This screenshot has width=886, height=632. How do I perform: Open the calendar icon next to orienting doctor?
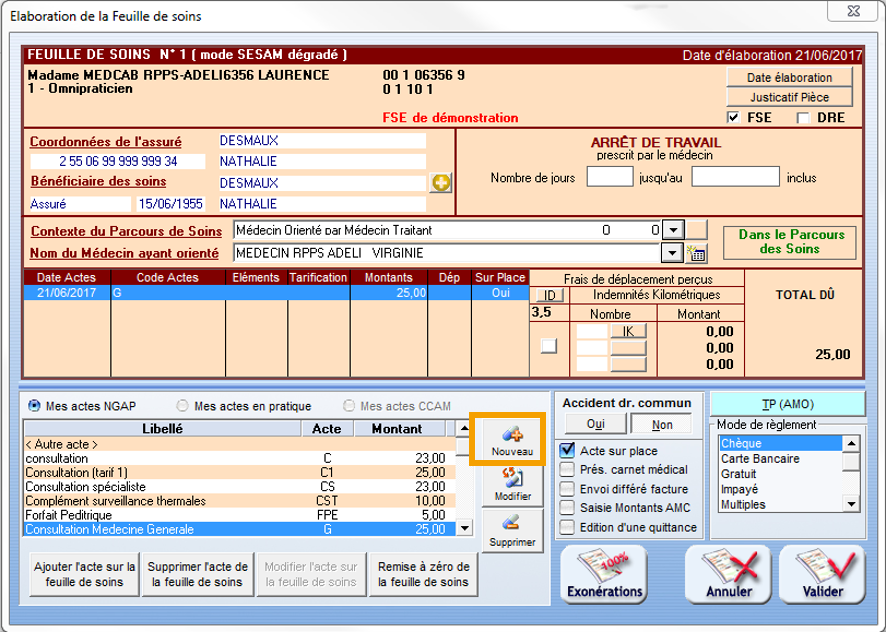696,253
